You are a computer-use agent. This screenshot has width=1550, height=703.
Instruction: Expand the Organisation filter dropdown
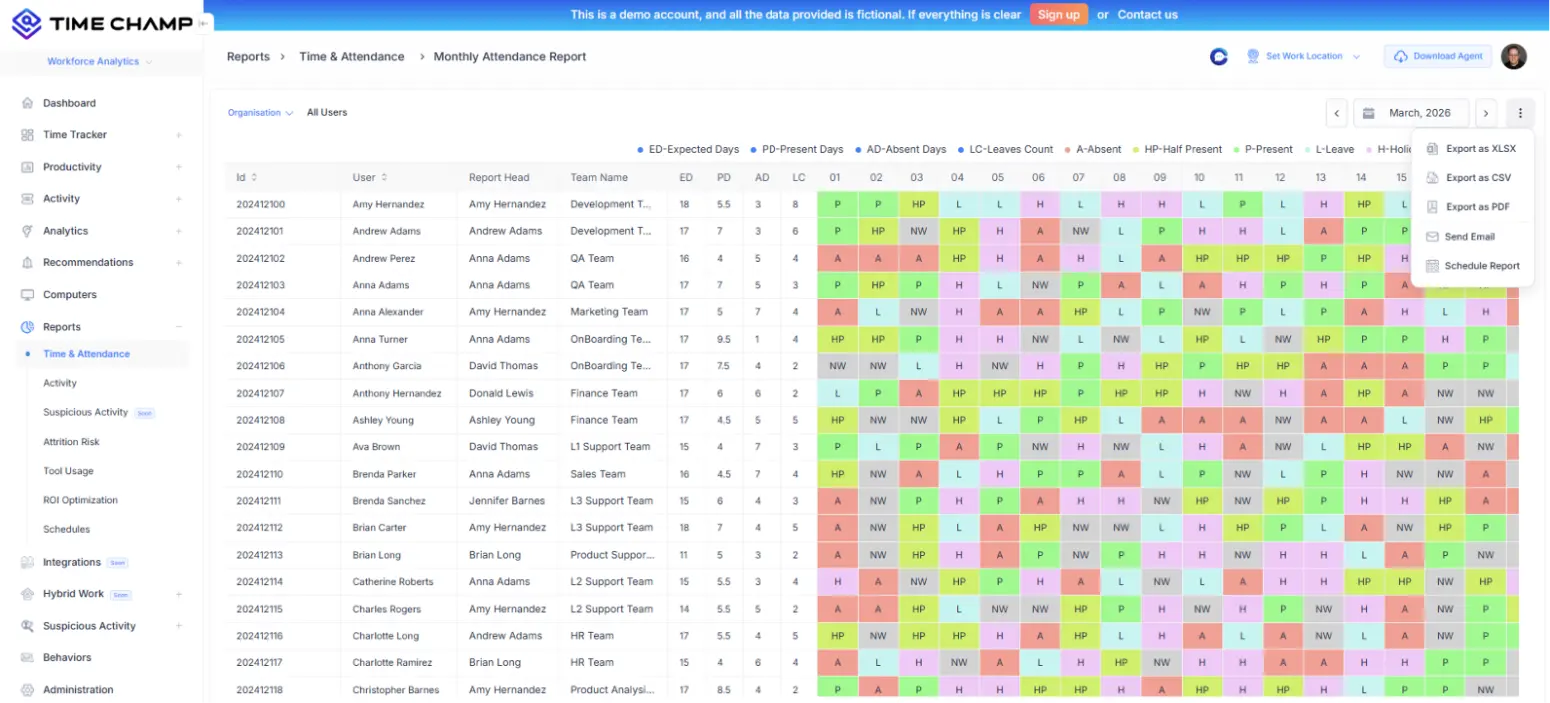(x=260, y=113)
